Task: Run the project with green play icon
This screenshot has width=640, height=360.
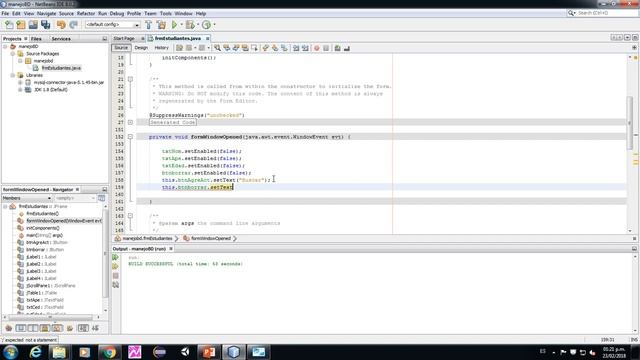Action: (175, 25)
